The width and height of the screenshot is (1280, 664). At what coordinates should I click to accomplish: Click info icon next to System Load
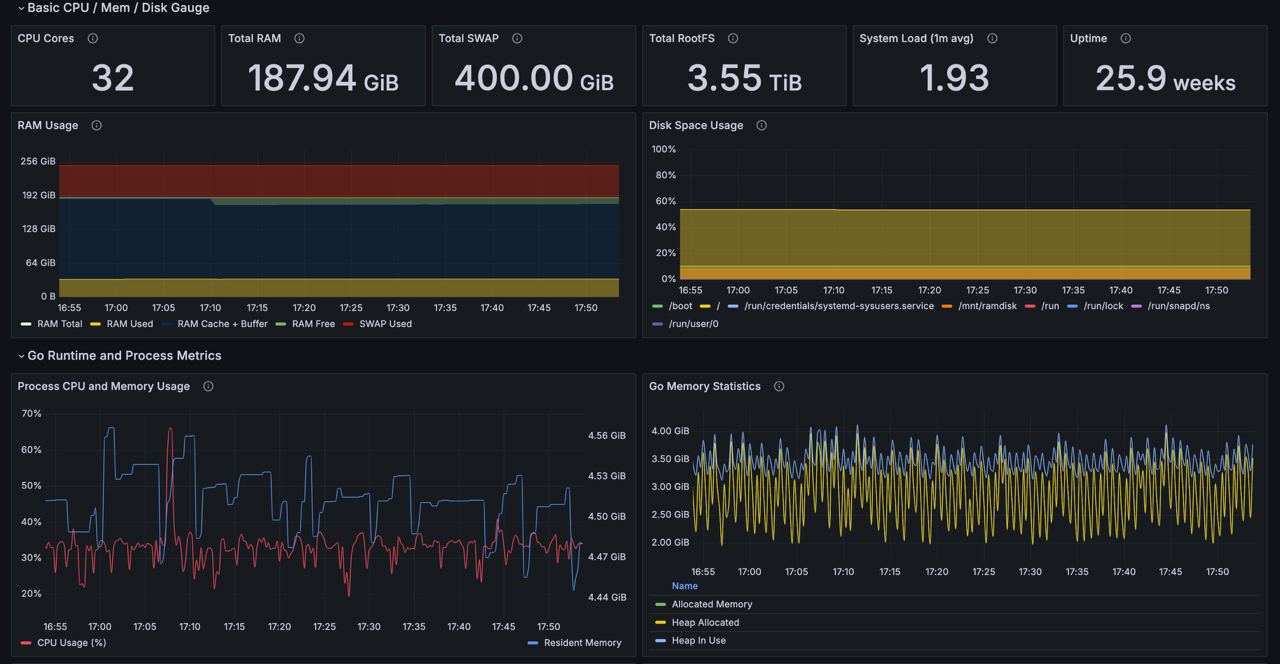[992, 38]
